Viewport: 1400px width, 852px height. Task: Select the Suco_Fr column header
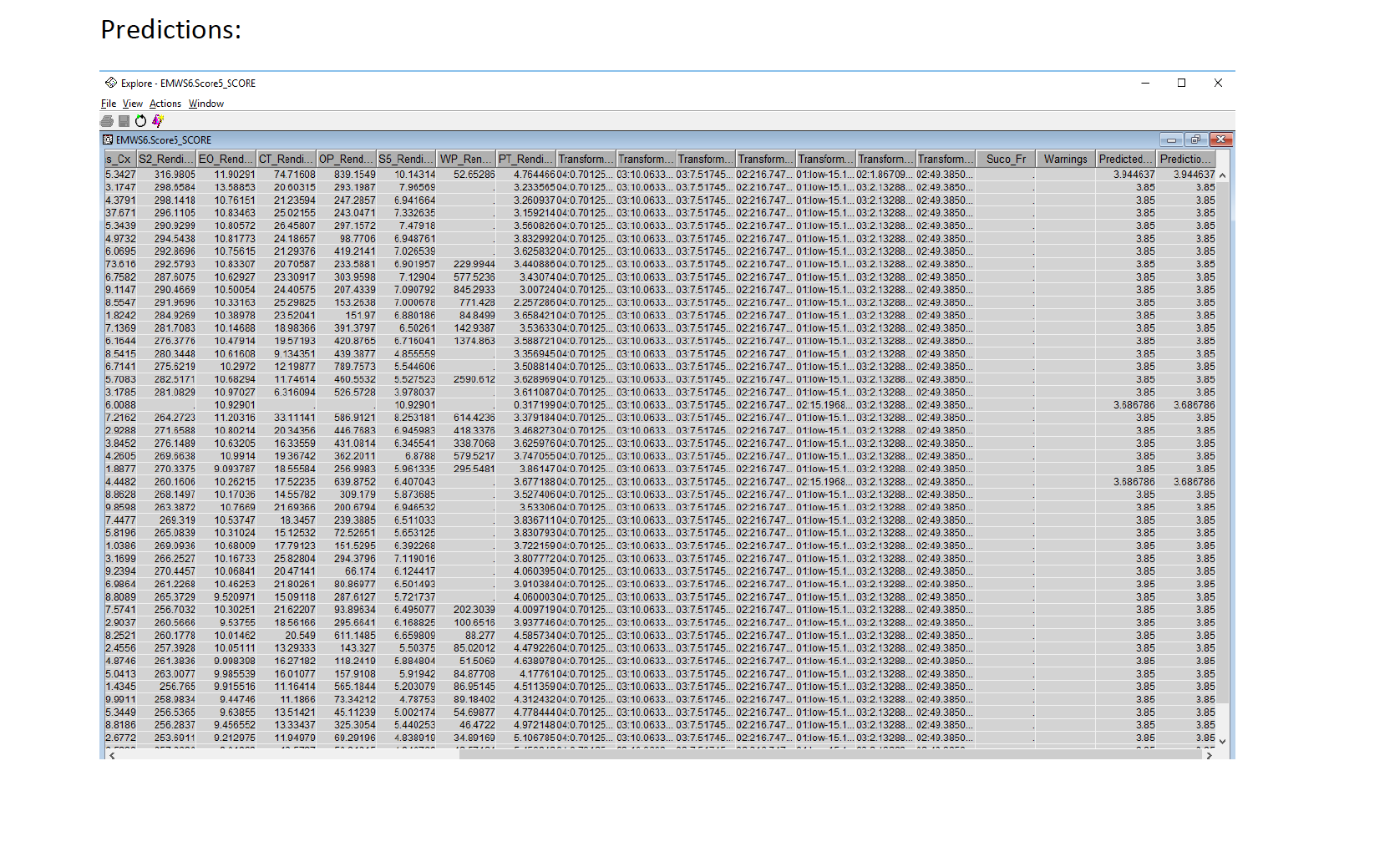(x=1005, y=158)
